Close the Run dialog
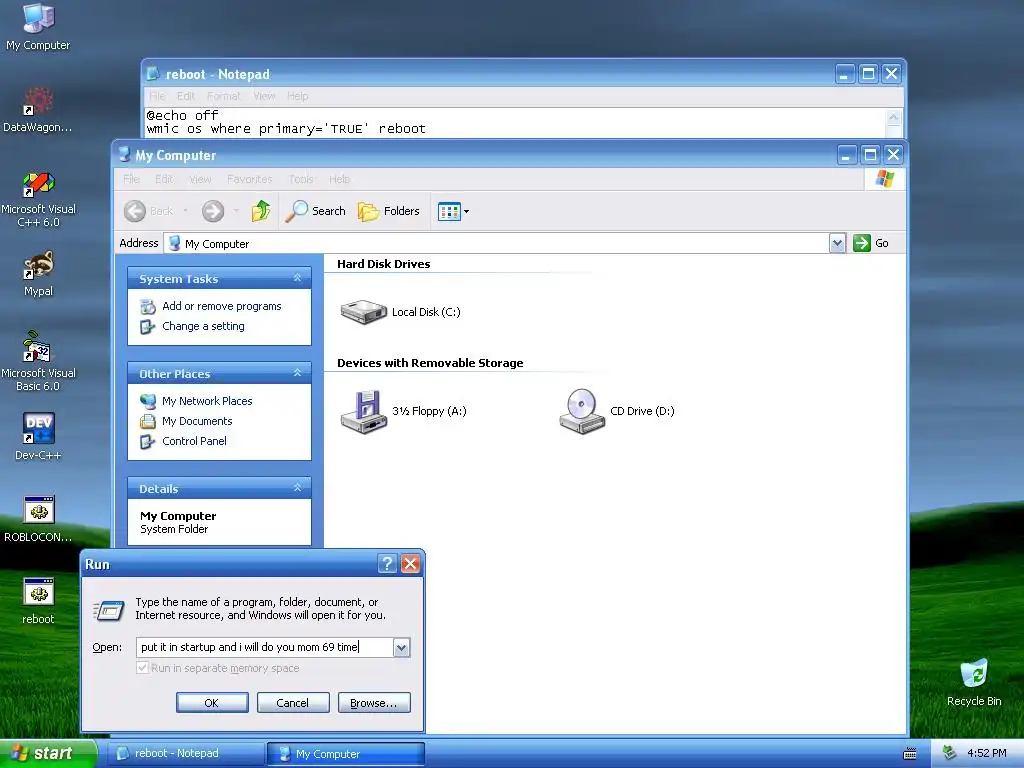 pos(410,564)
